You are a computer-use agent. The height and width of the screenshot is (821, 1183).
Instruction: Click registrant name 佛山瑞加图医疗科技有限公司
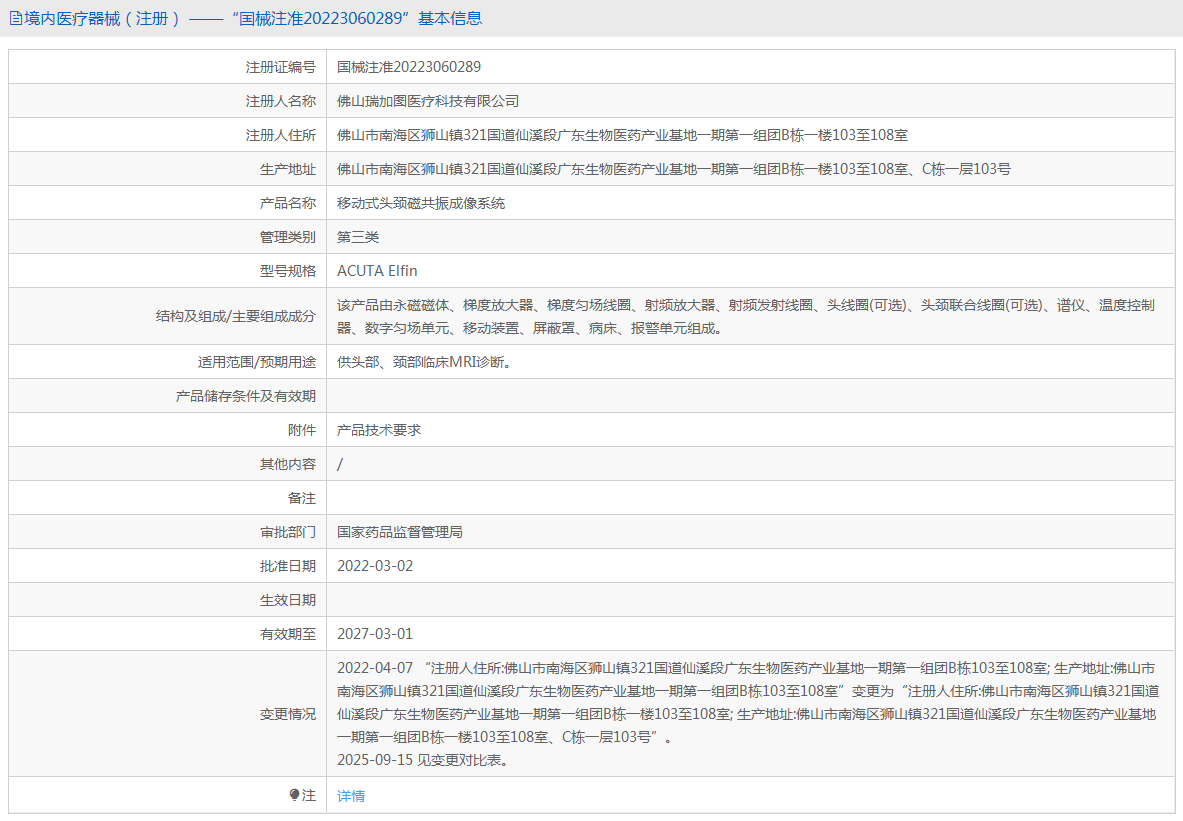point(428,101)
